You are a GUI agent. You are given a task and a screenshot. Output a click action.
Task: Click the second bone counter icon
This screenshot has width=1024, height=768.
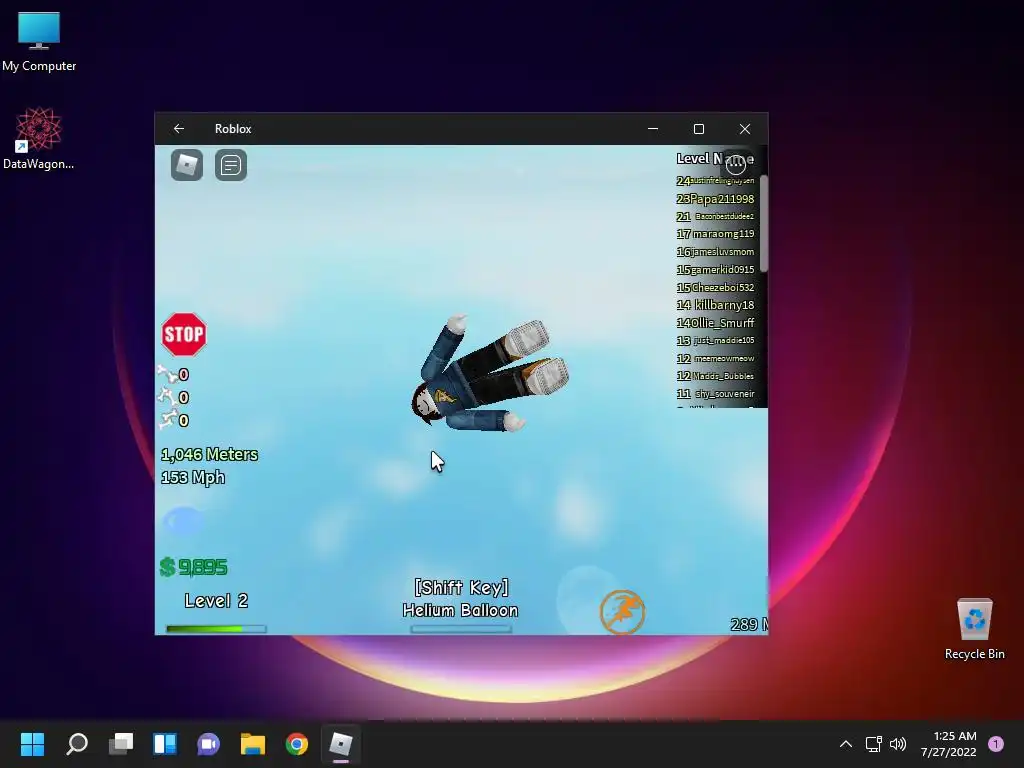tap(167, 396)
